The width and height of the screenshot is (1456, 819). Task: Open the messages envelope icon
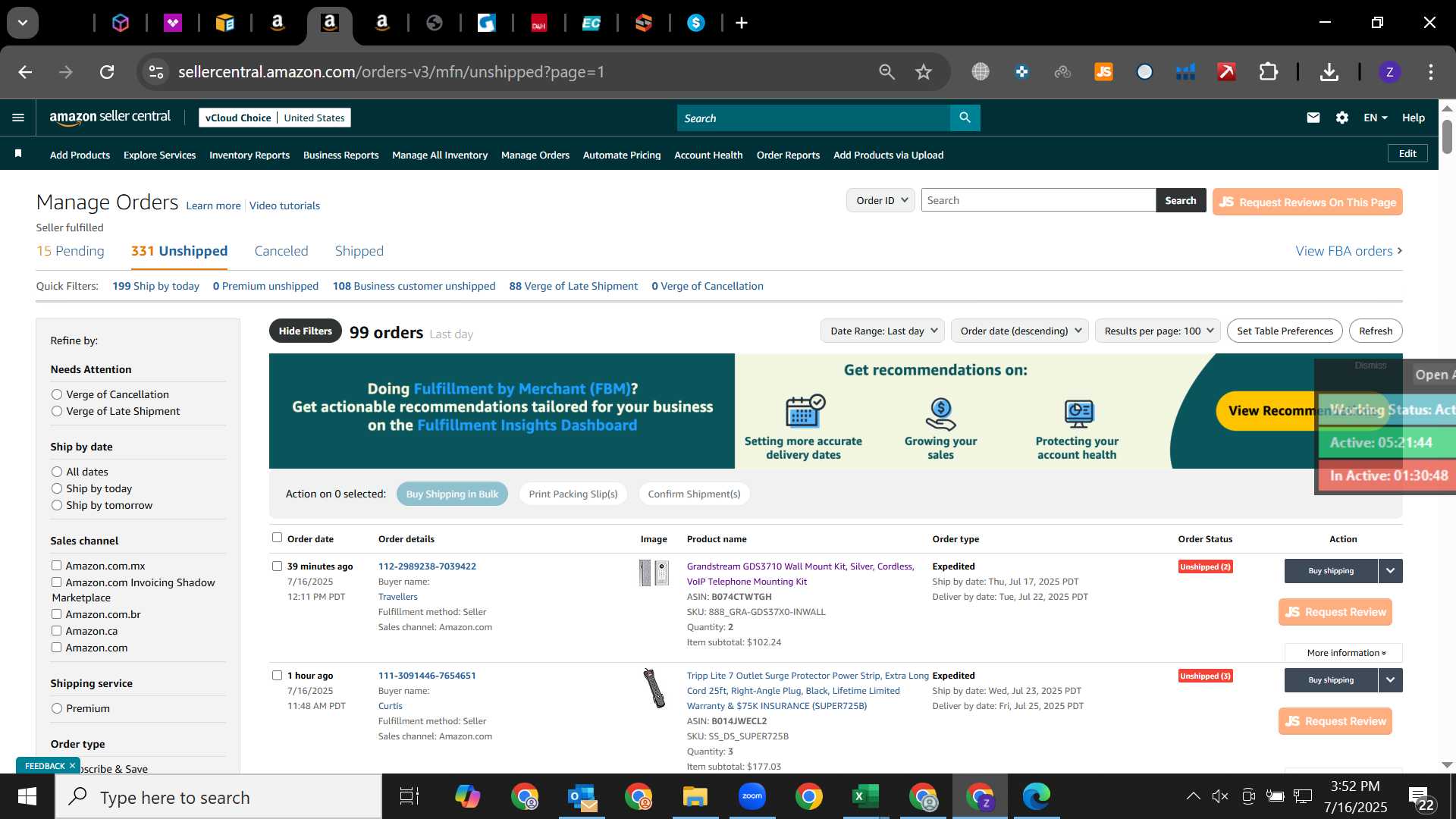[1313, 118]
